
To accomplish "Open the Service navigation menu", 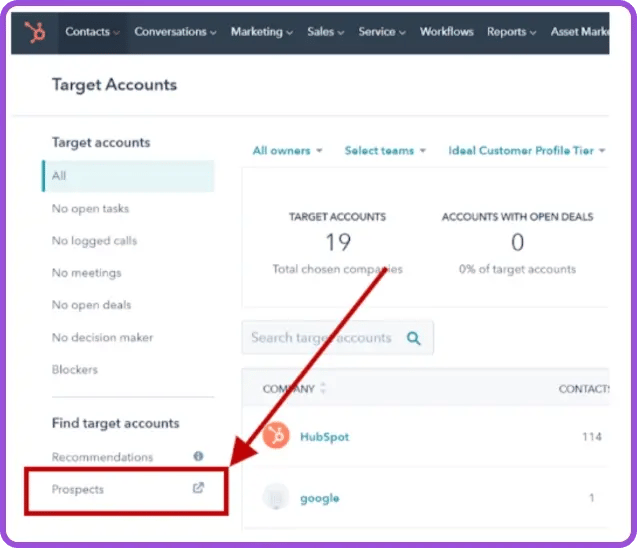I will tap(381, 32).
